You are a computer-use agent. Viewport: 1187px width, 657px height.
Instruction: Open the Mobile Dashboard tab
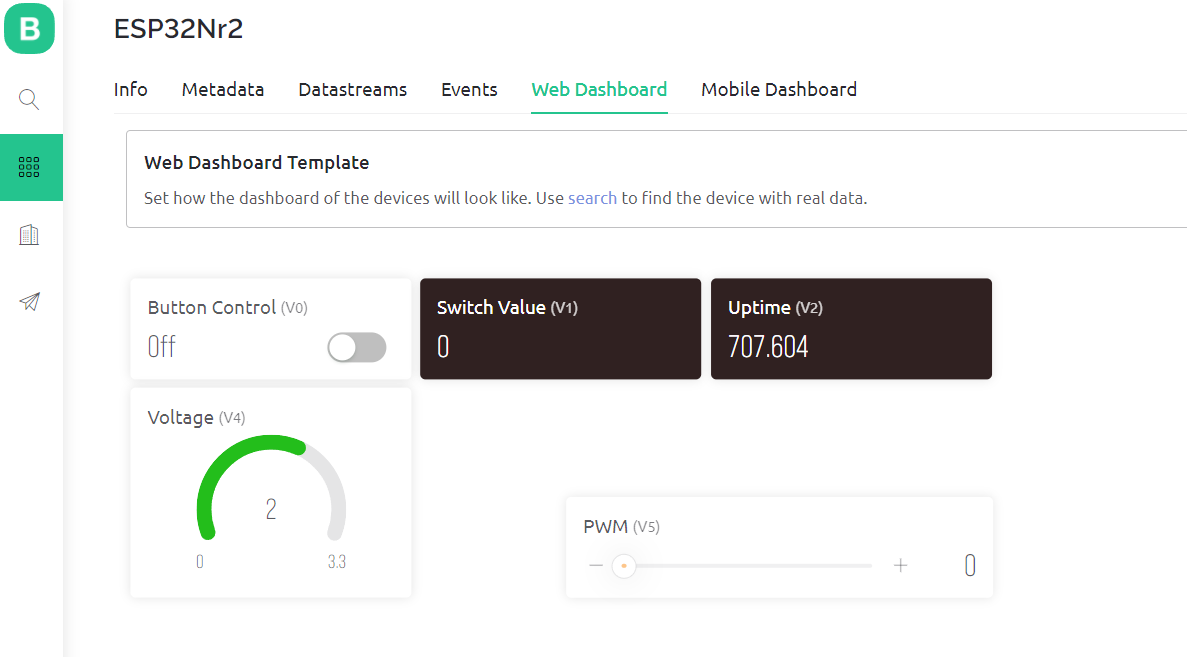pos(778,90)
